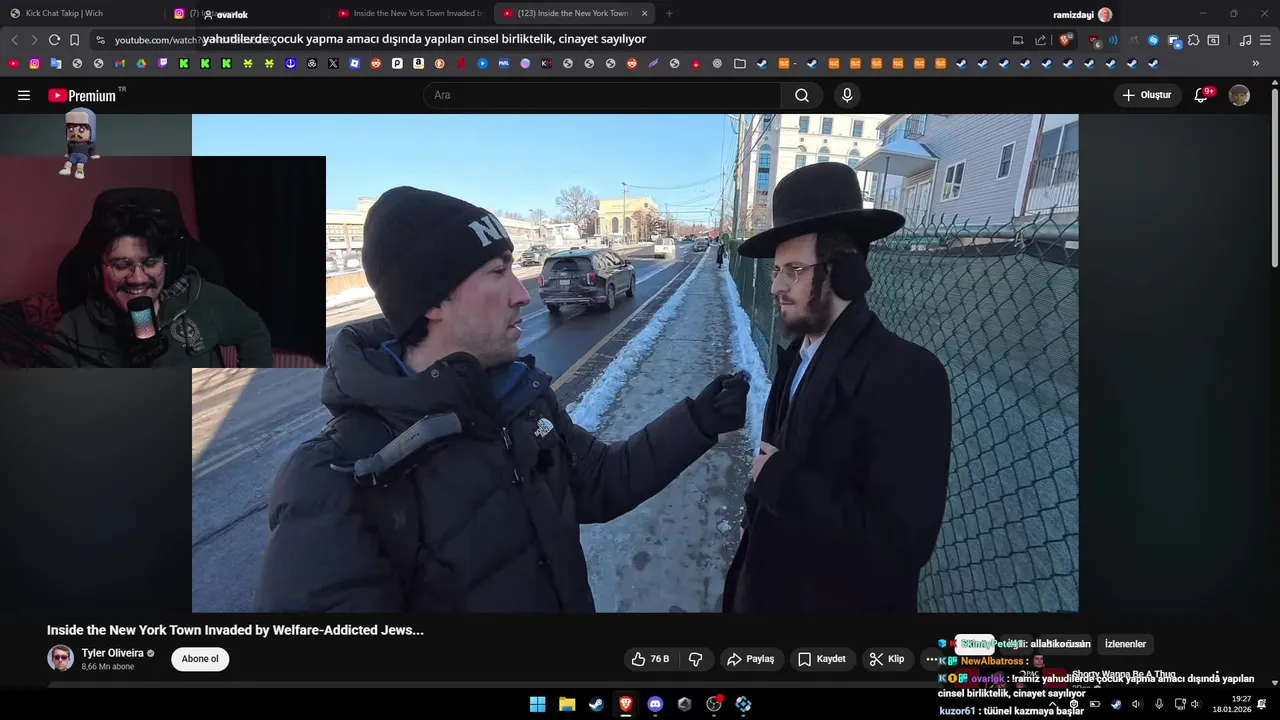
Task: Expand the bookmarks overflow chevron
Action: 1256,63
